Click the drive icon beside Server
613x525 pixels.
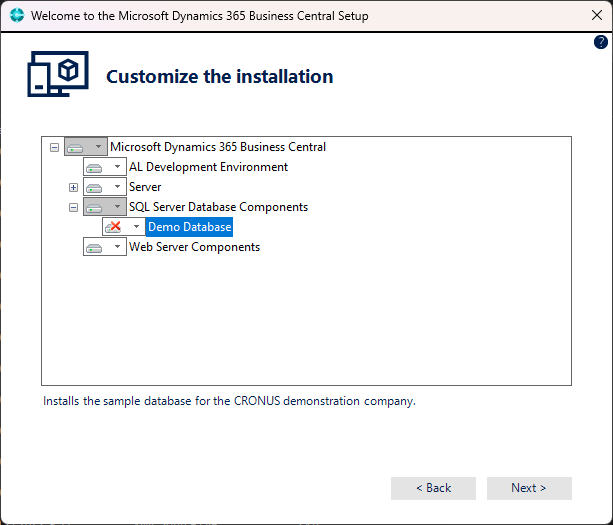pos(94,188)
